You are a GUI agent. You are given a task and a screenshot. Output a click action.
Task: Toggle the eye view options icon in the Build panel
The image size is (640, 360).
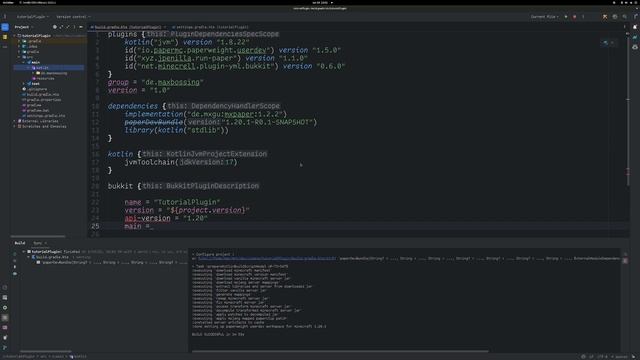tap(15, 273)
